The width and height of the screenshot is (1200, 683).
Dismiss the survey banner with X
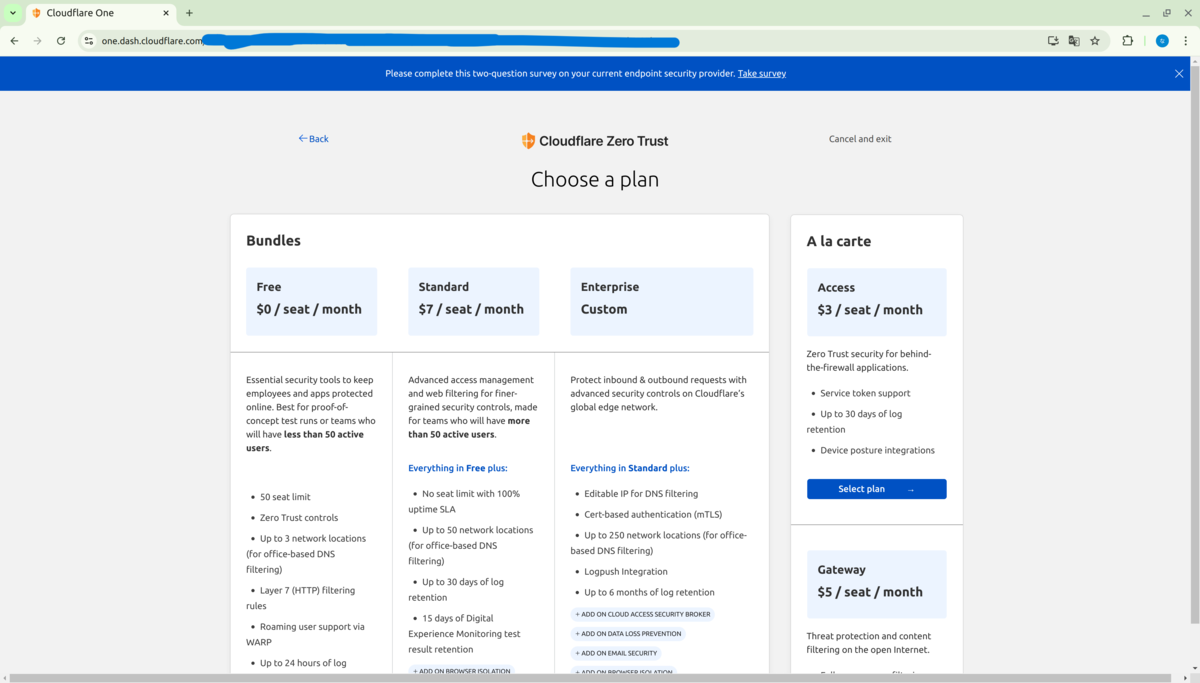pos(1179,73)
